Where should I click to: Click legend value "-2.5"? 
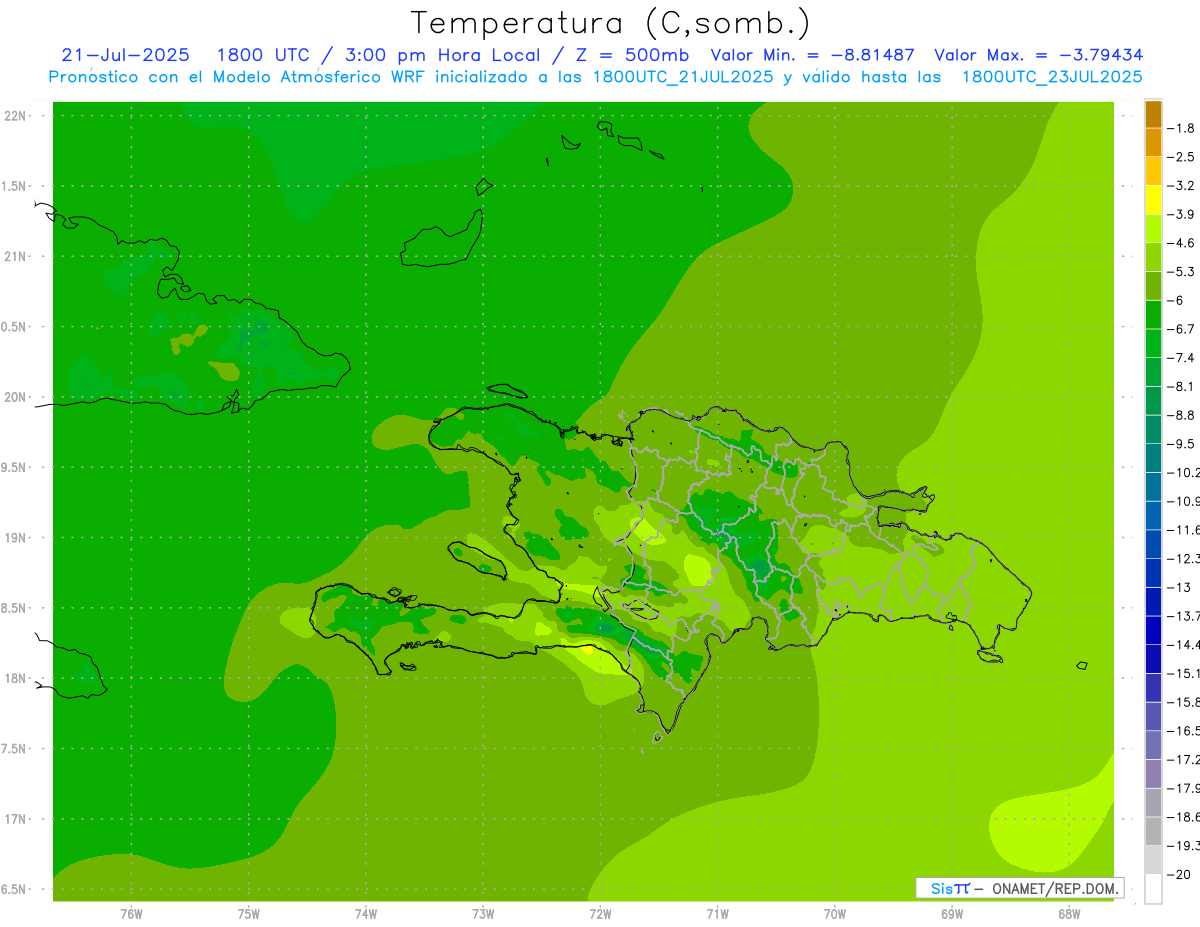click(x=1181, y=157)
